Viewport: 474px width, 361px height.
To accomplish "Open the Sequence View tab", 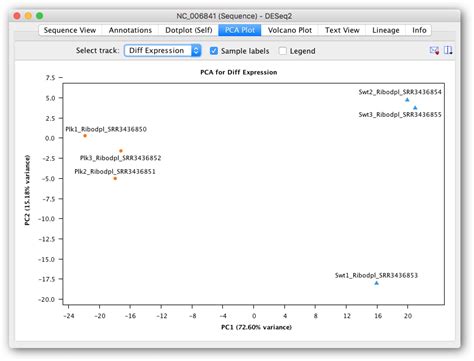I will (70, 30).
